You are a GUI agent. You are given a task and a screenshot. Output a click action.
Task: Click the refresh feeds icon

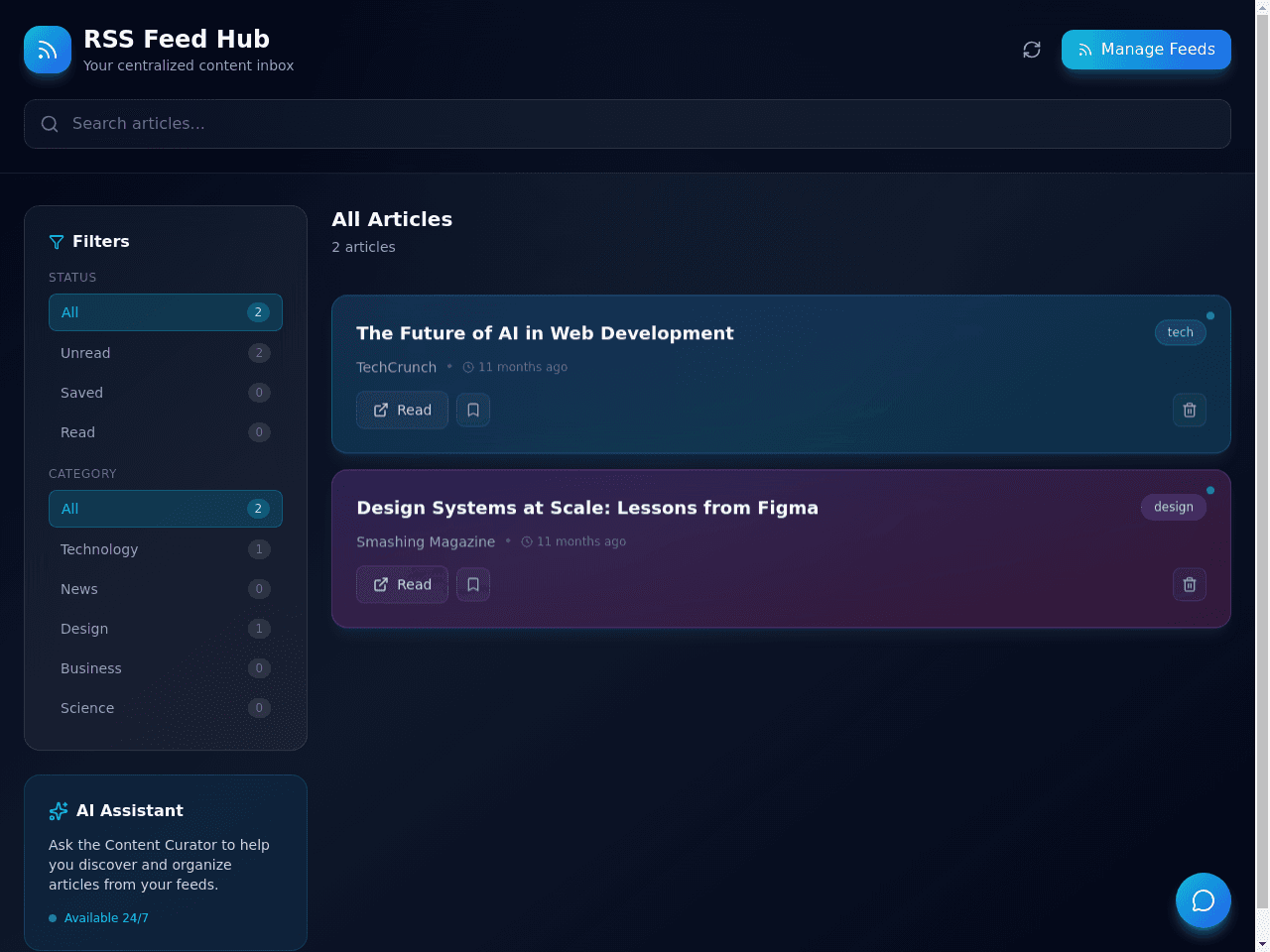click(x=1032, y=50)
